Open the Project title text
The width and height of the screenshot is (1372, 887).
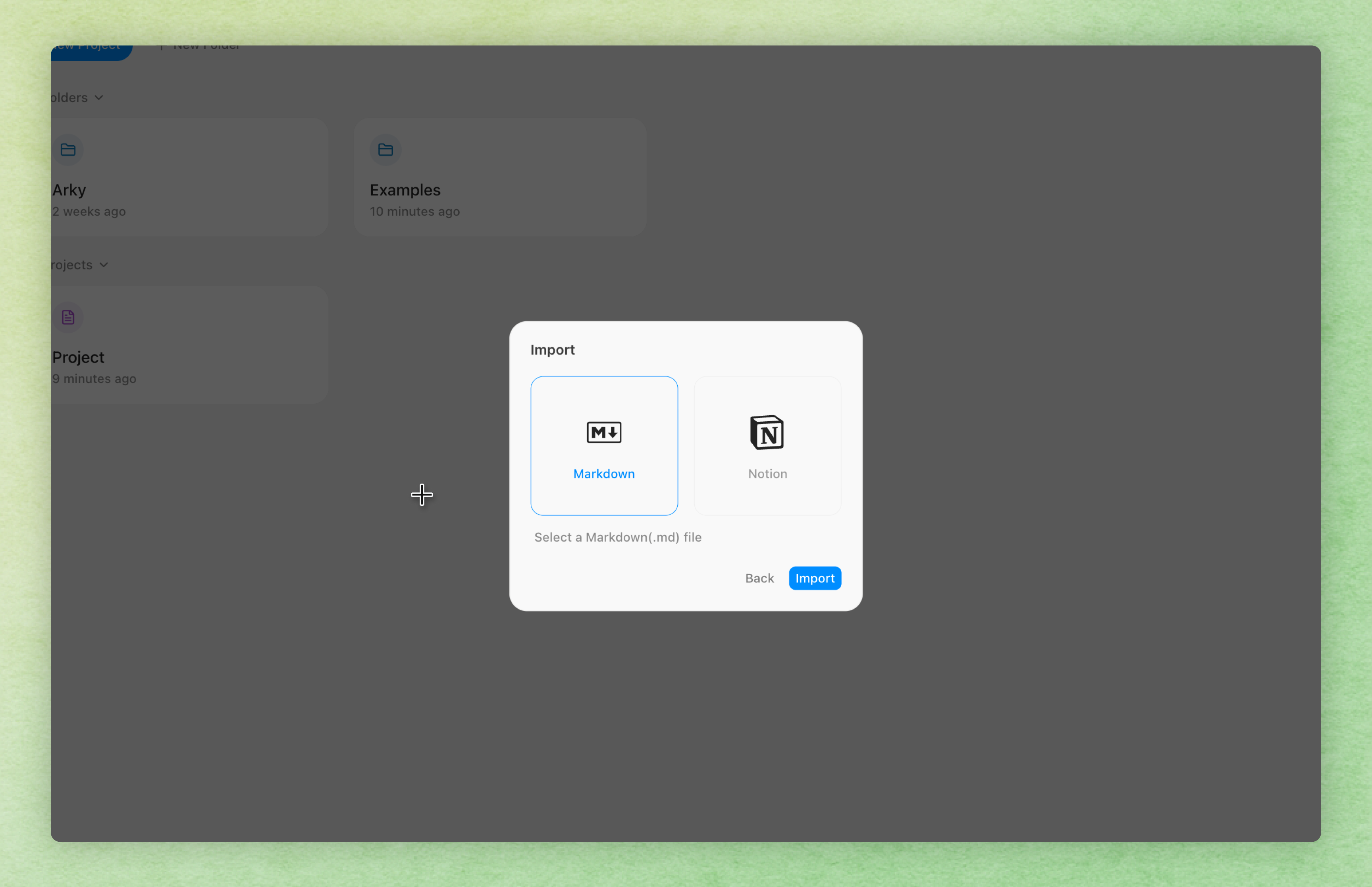point(78,357)
